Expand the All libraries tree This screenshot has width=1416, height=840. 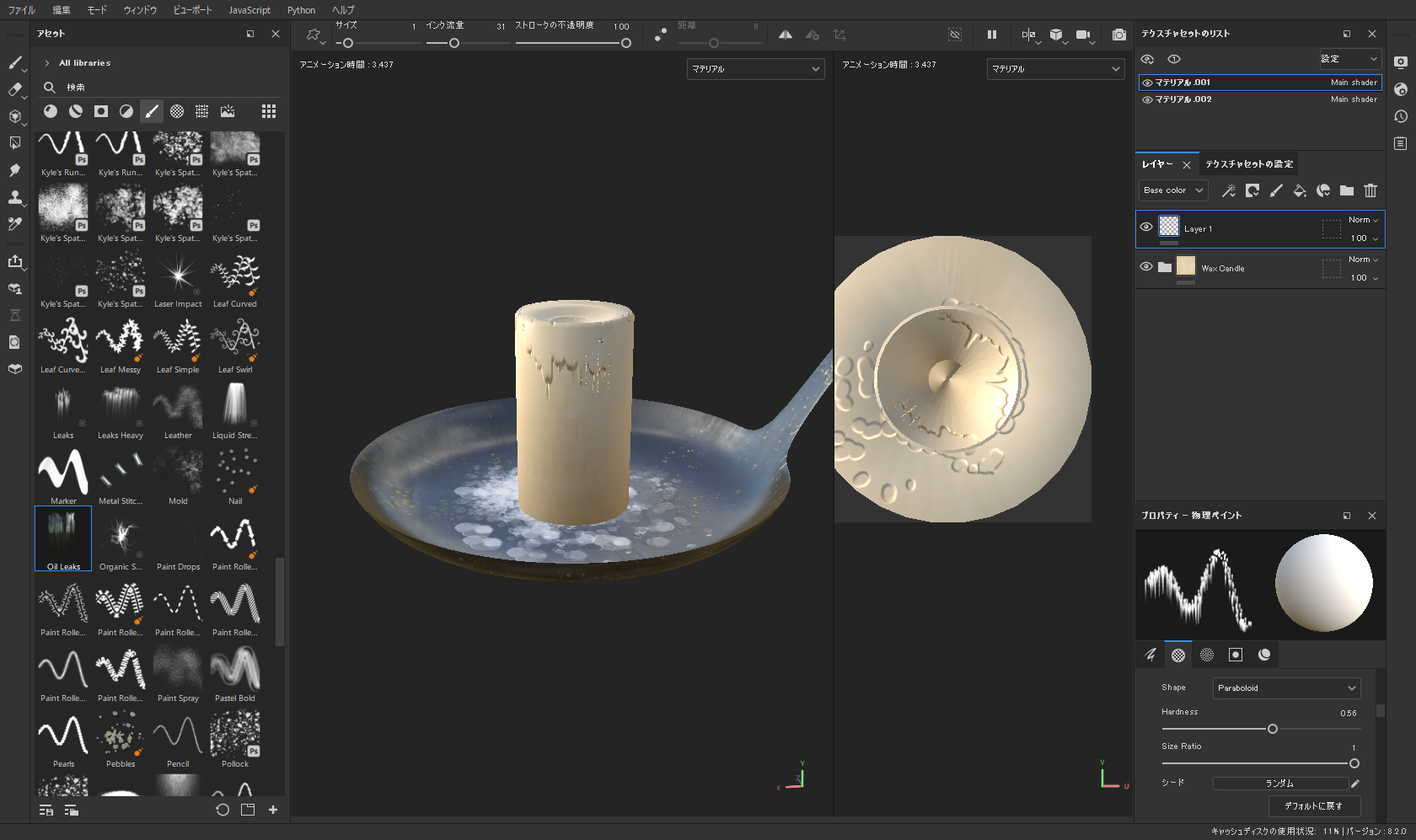pyautogui.click(x=47, y=63)
